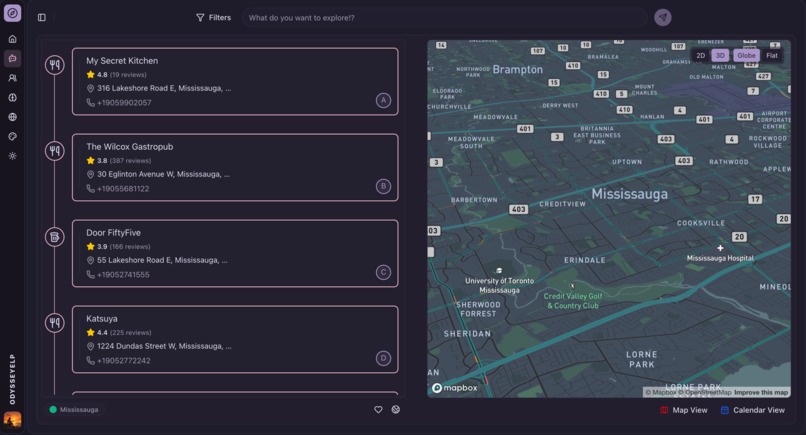Switch to Map View

tap(684, 410)
